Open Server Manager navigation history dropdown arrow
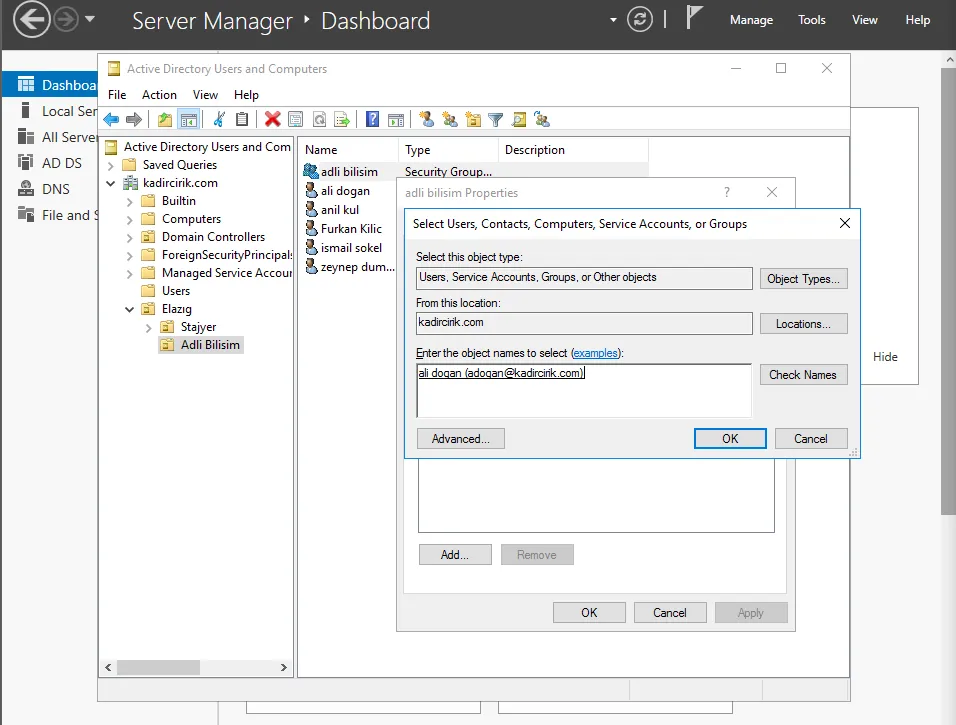 pyautogui.click(x=90, y=19)
